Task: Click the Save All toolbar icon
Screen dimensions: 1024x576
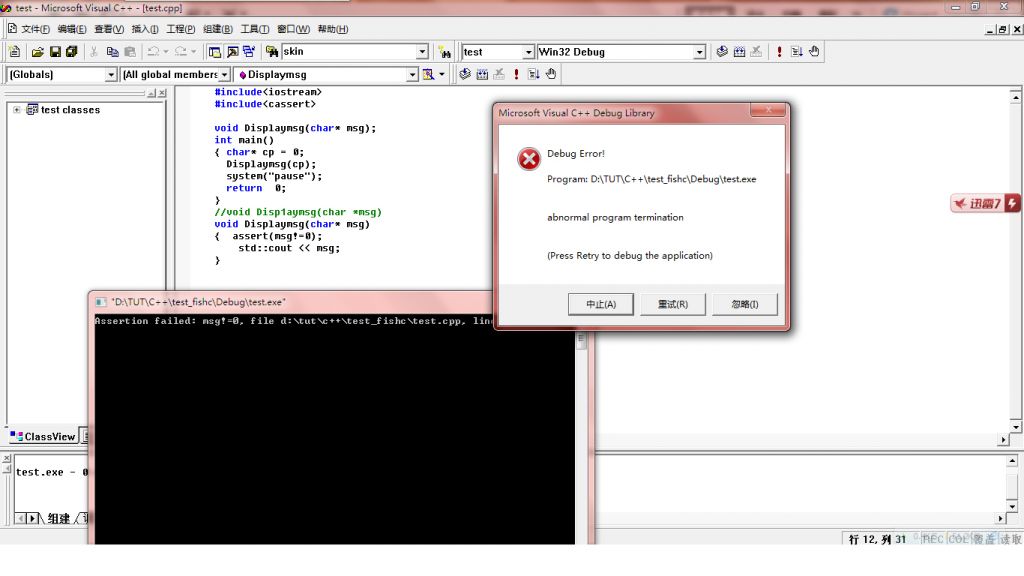Action: [72, 52]
